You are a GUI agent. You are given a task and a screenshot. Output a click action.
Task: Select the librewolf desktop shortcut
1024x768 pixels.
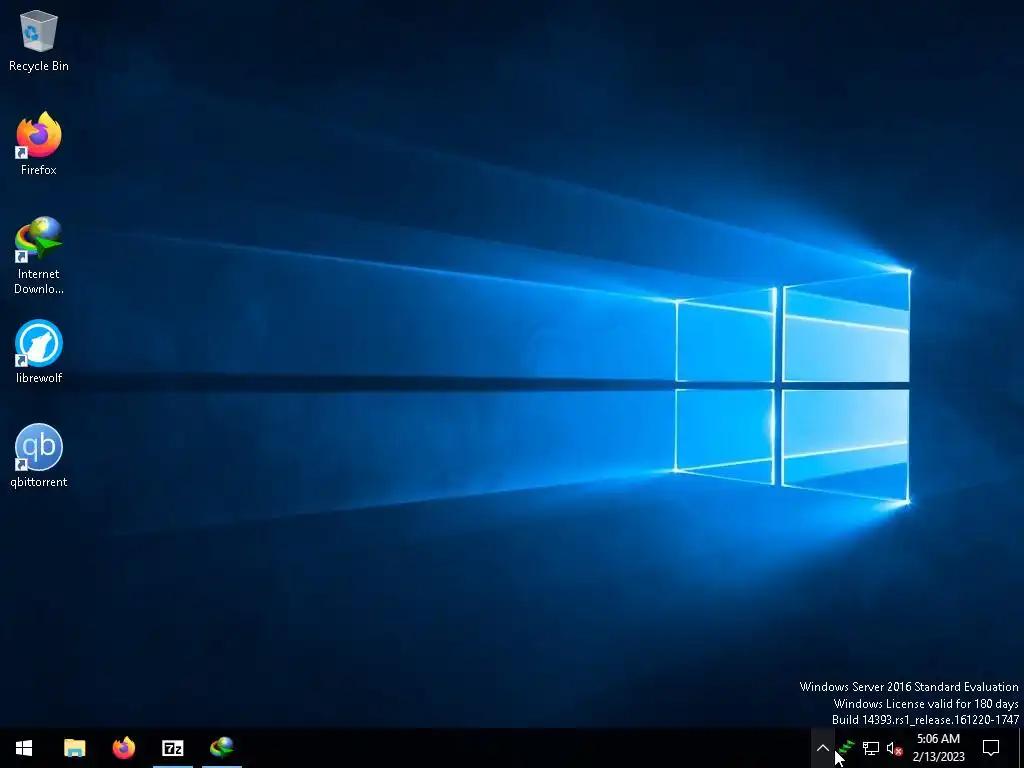coord(39,352)
